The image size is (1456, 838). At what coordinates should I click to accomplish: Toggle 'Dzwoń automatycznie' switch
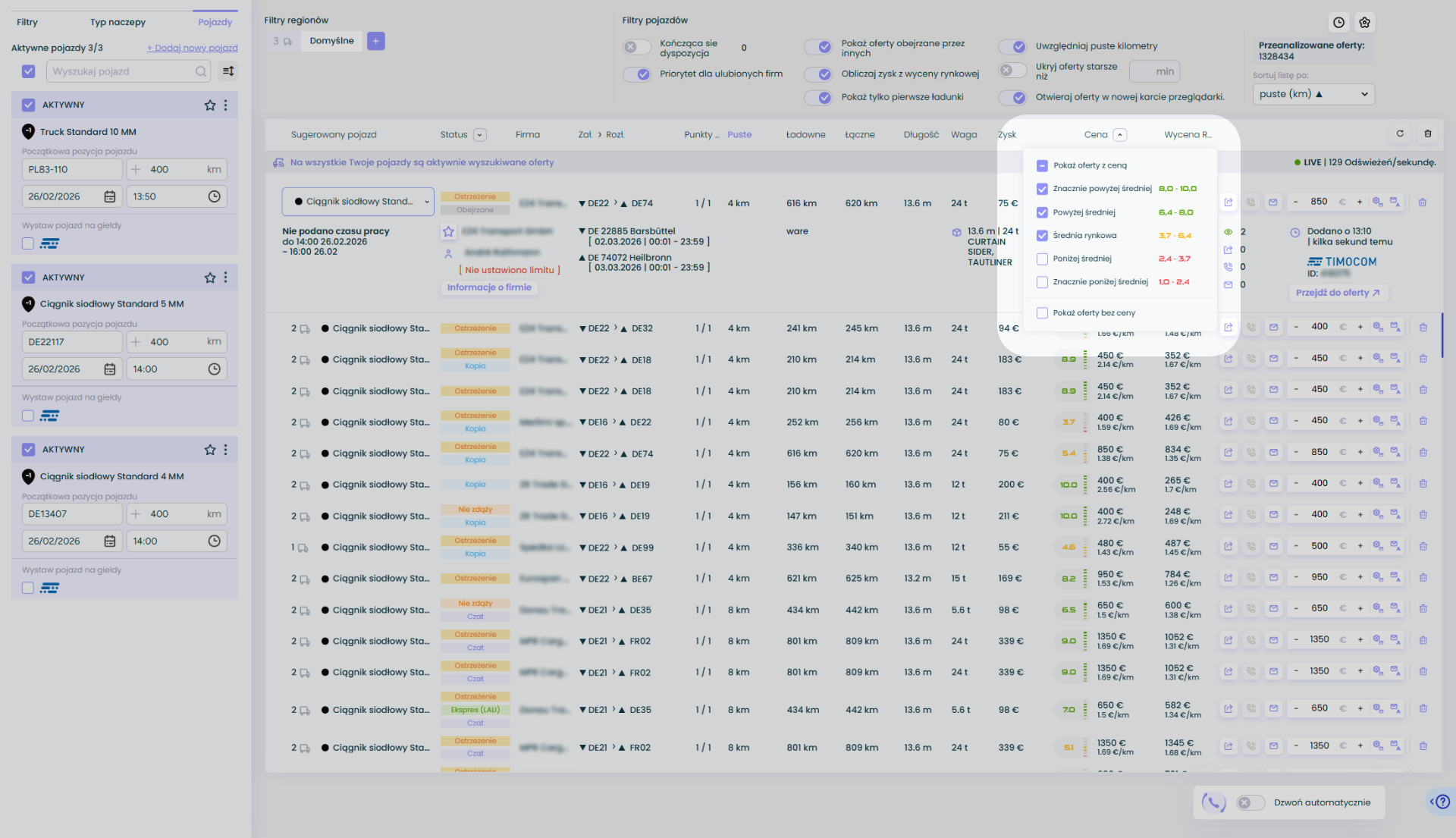pyautogui.click(x=1250, y=802)
